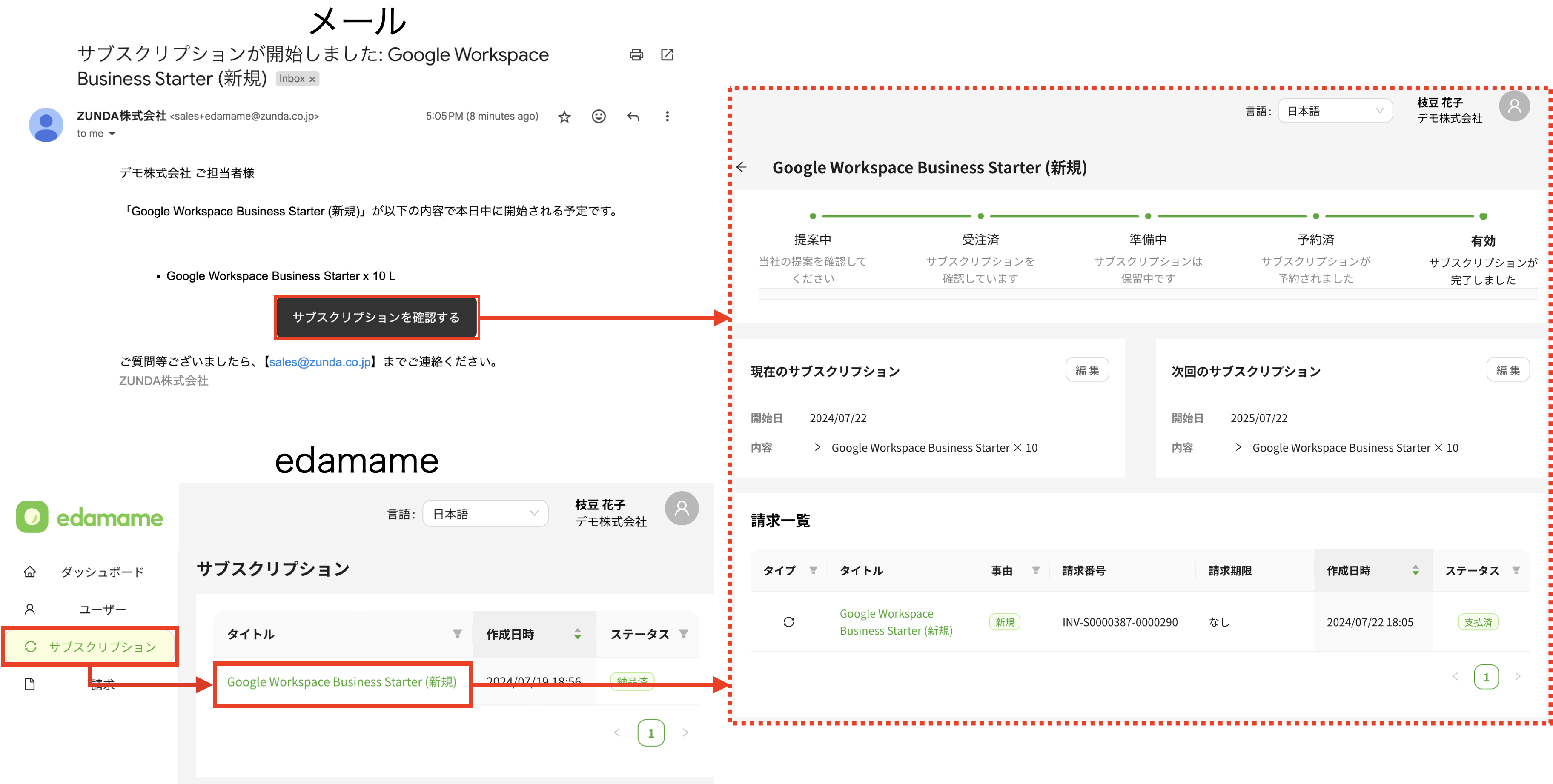Filter ステータス column in subscription list
The height and width of the screenshot is (784, 1553).
coord(684,634)
